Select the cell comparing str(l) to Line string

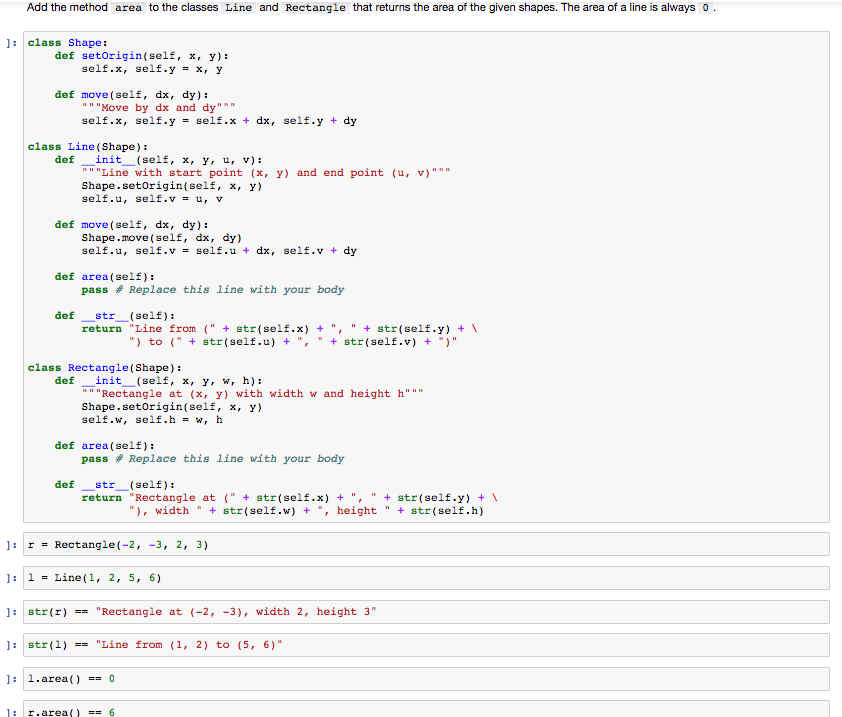coord(426,645)
